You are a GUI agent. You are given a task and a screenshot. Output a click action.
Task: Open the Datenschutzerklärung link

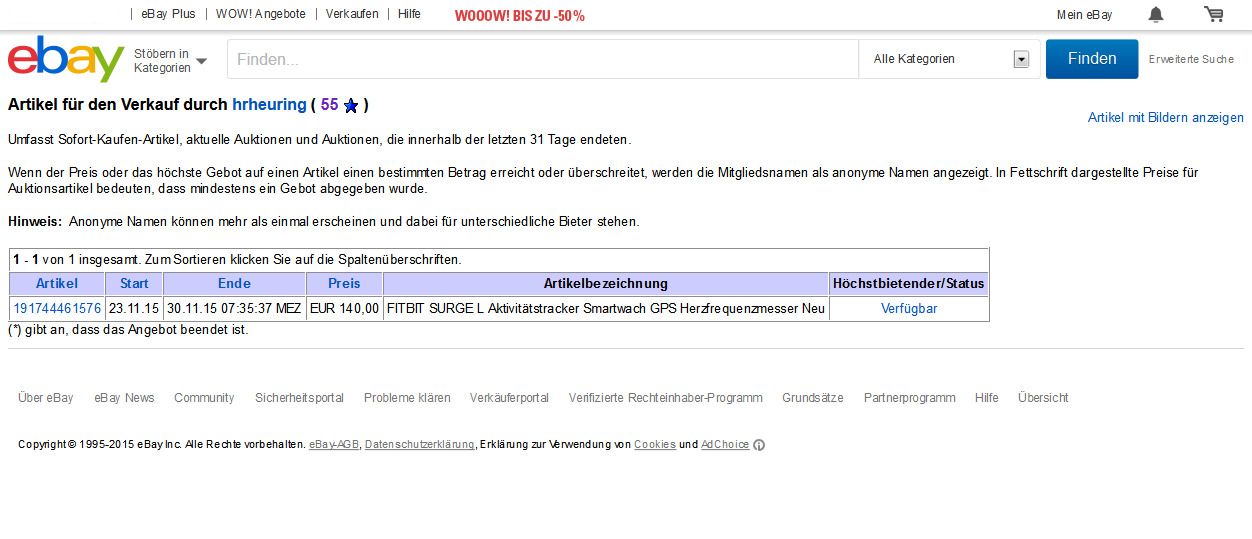coord(419,445)
